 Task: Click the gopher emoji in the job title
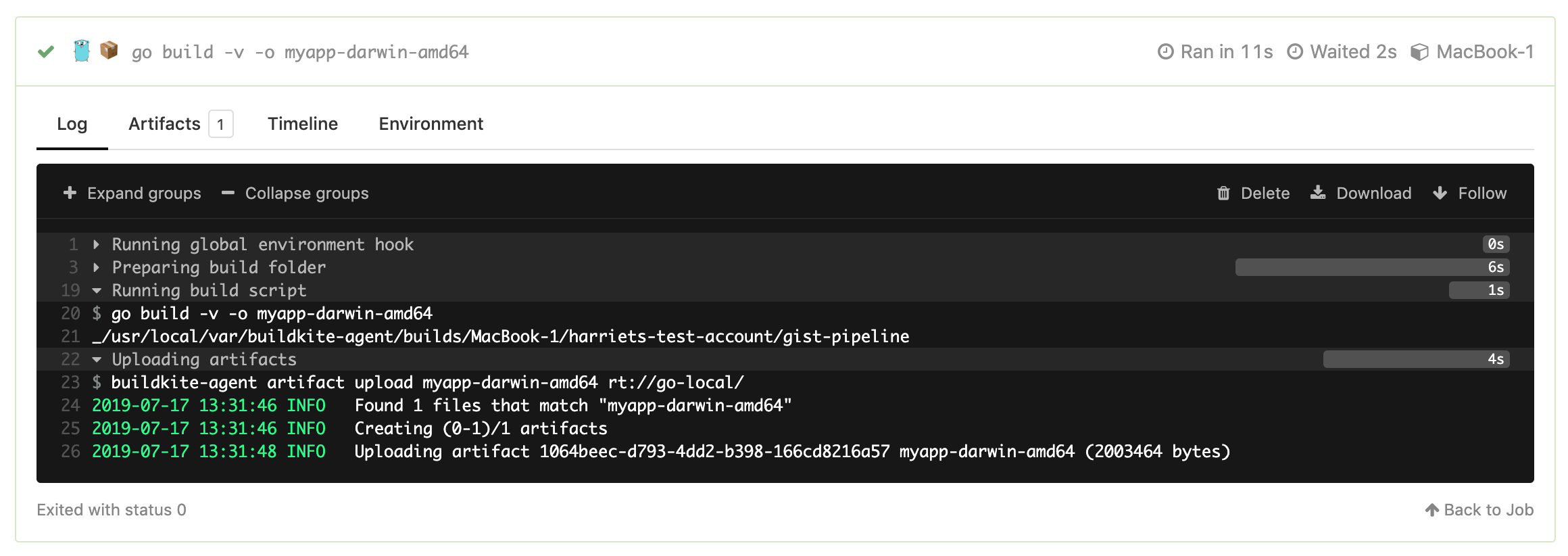[81, 50]
